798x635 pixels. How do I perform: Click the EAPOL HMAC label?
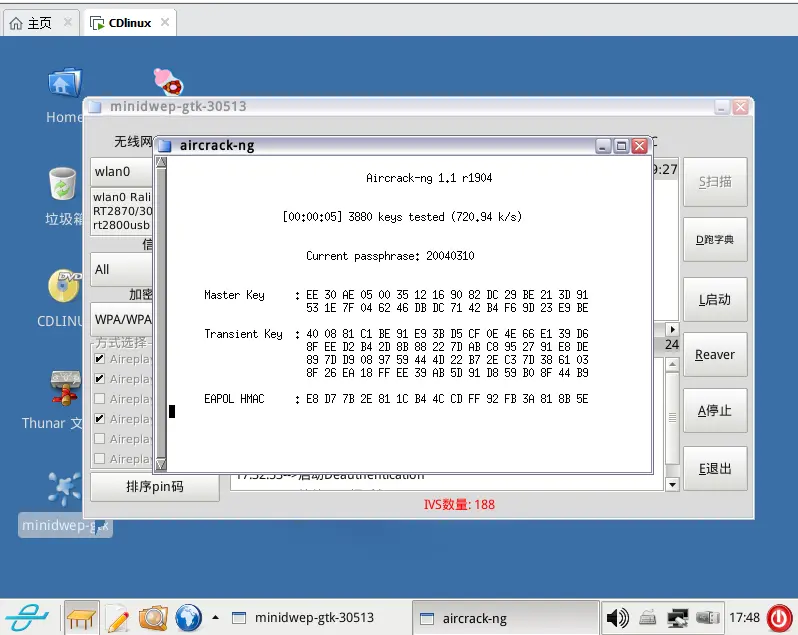coord(234,399)
